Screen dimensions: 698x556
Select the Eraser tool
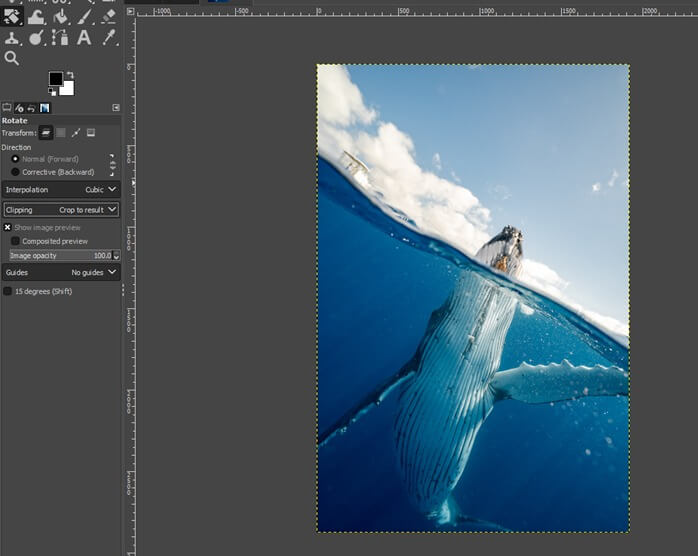click(x=108, y=16)
